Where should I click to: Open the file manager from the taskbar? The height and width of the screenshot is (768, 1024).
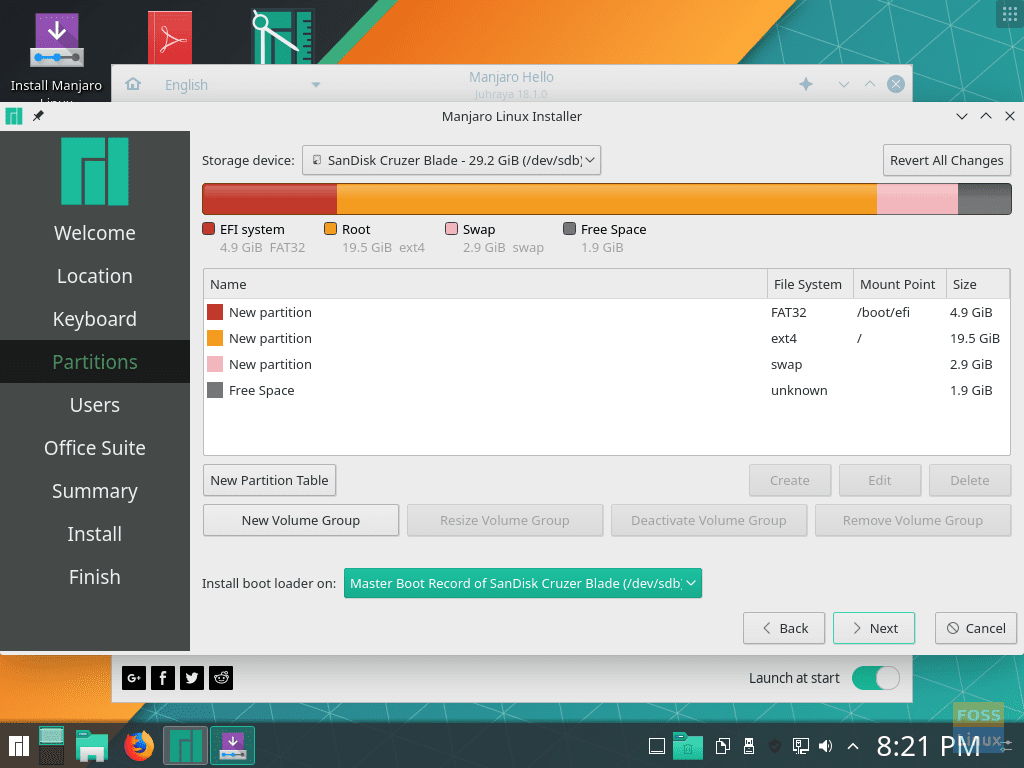tap(93, 745)
